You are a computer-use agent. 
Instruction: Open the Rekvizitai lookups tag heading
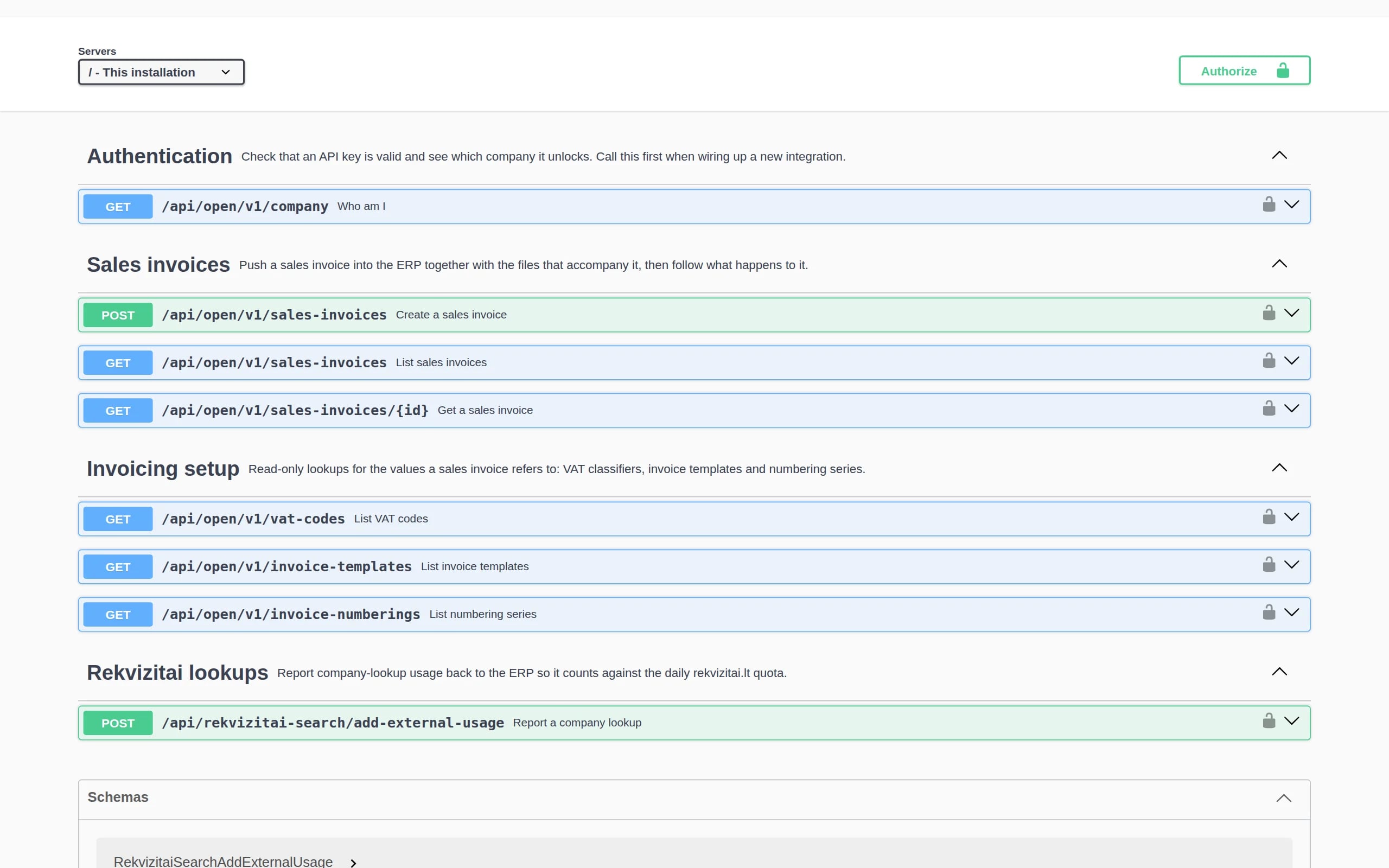pos(177,672)
